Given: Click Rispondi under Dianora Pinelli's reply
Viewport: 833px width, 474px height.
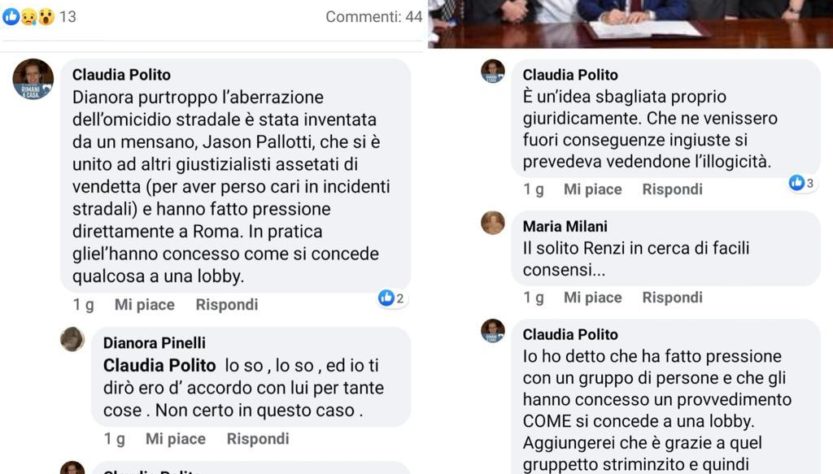Looking at the screenshot, I should point(258,438).
